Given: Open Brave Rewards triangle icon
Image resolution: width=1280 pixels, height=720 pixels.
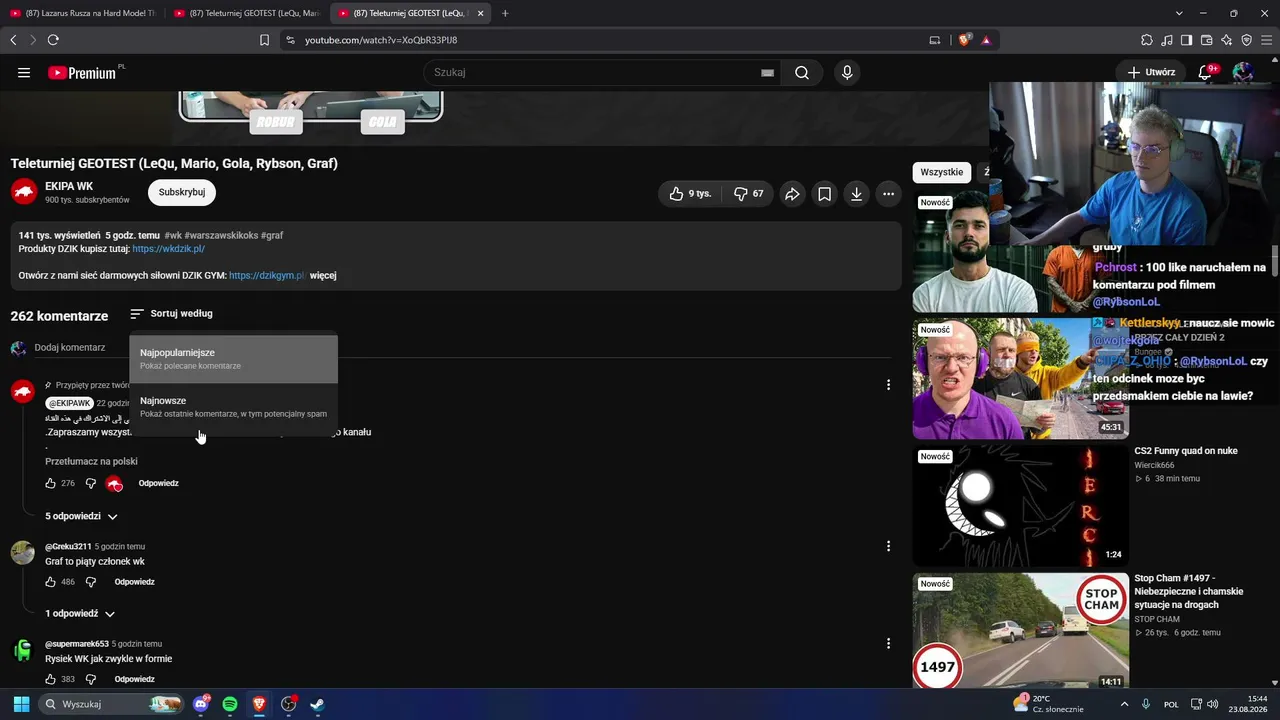Looking at the screenshot, I should click(x=986, y=40).
